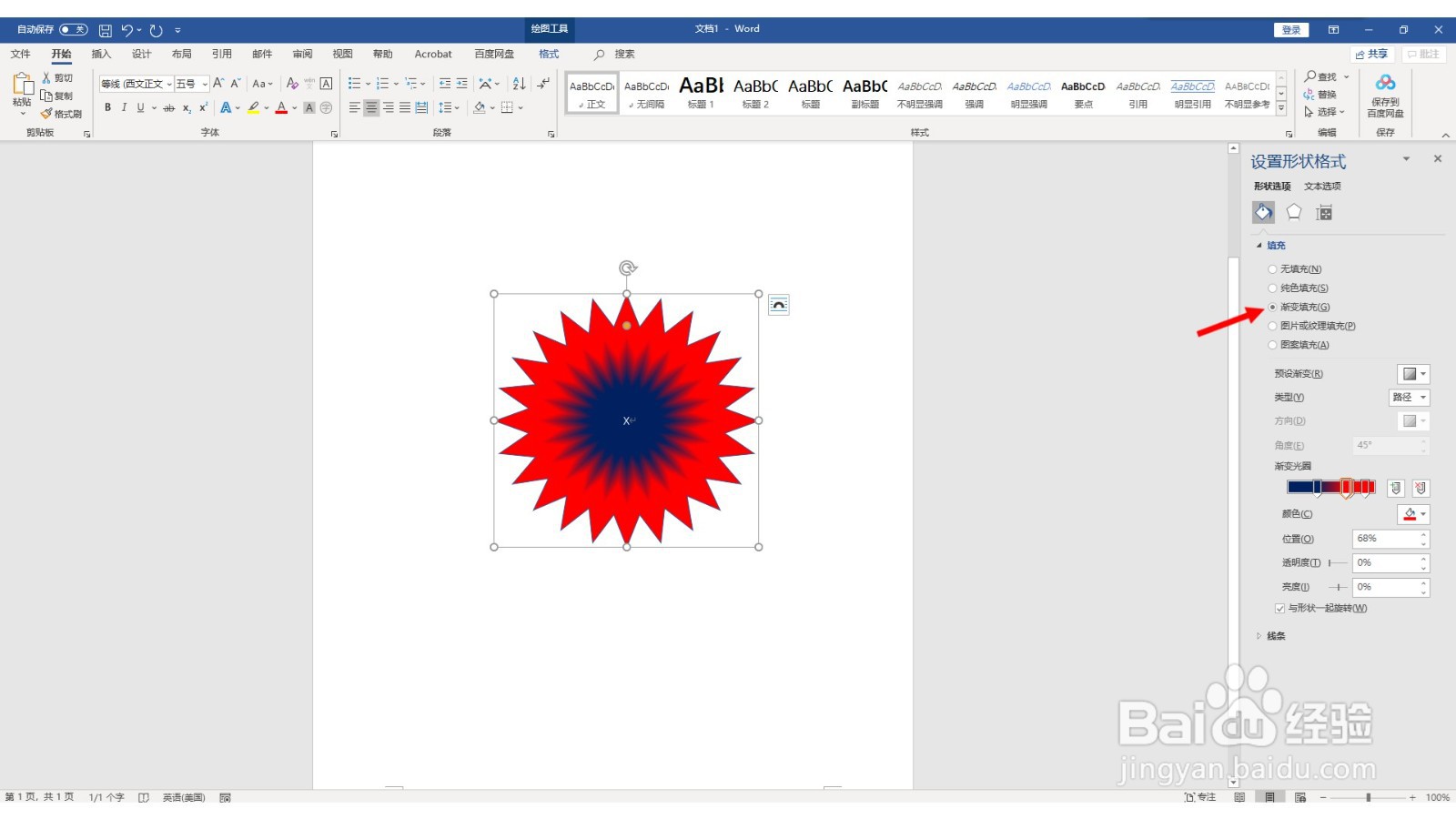This screenshot has width=1456, height=819.
Task: Click the Cut (剪切) scissors icon
Action: [46, 78]
